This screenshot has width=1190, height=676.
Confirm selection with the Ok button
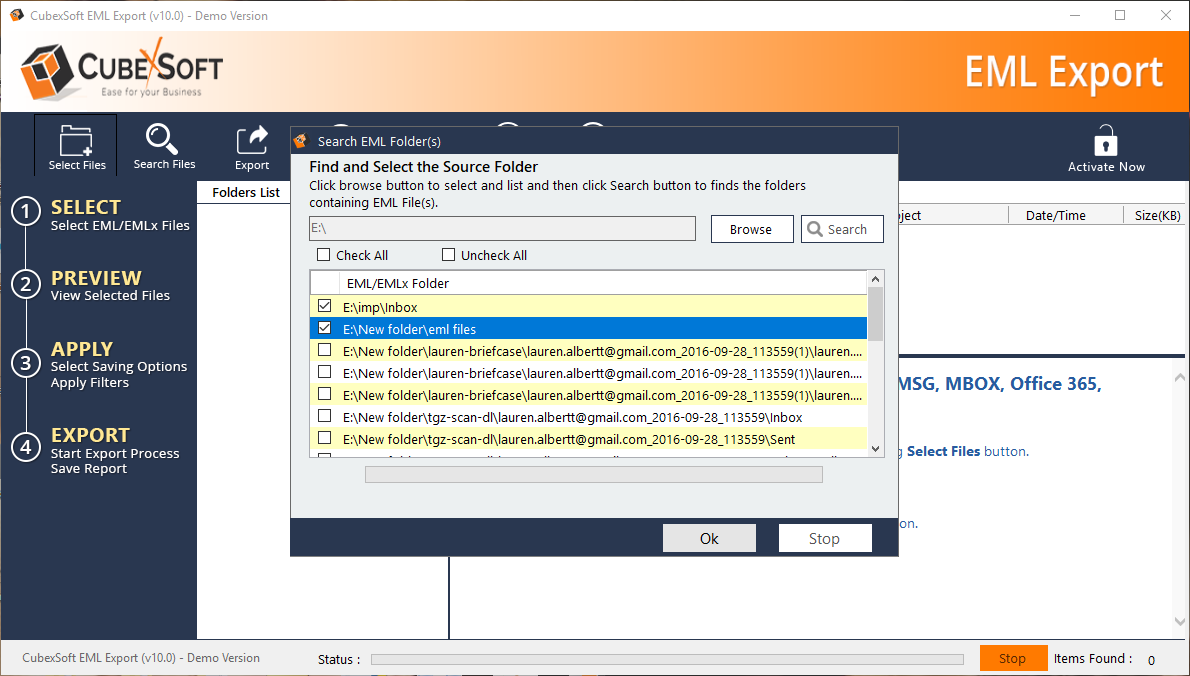[709, 538]
